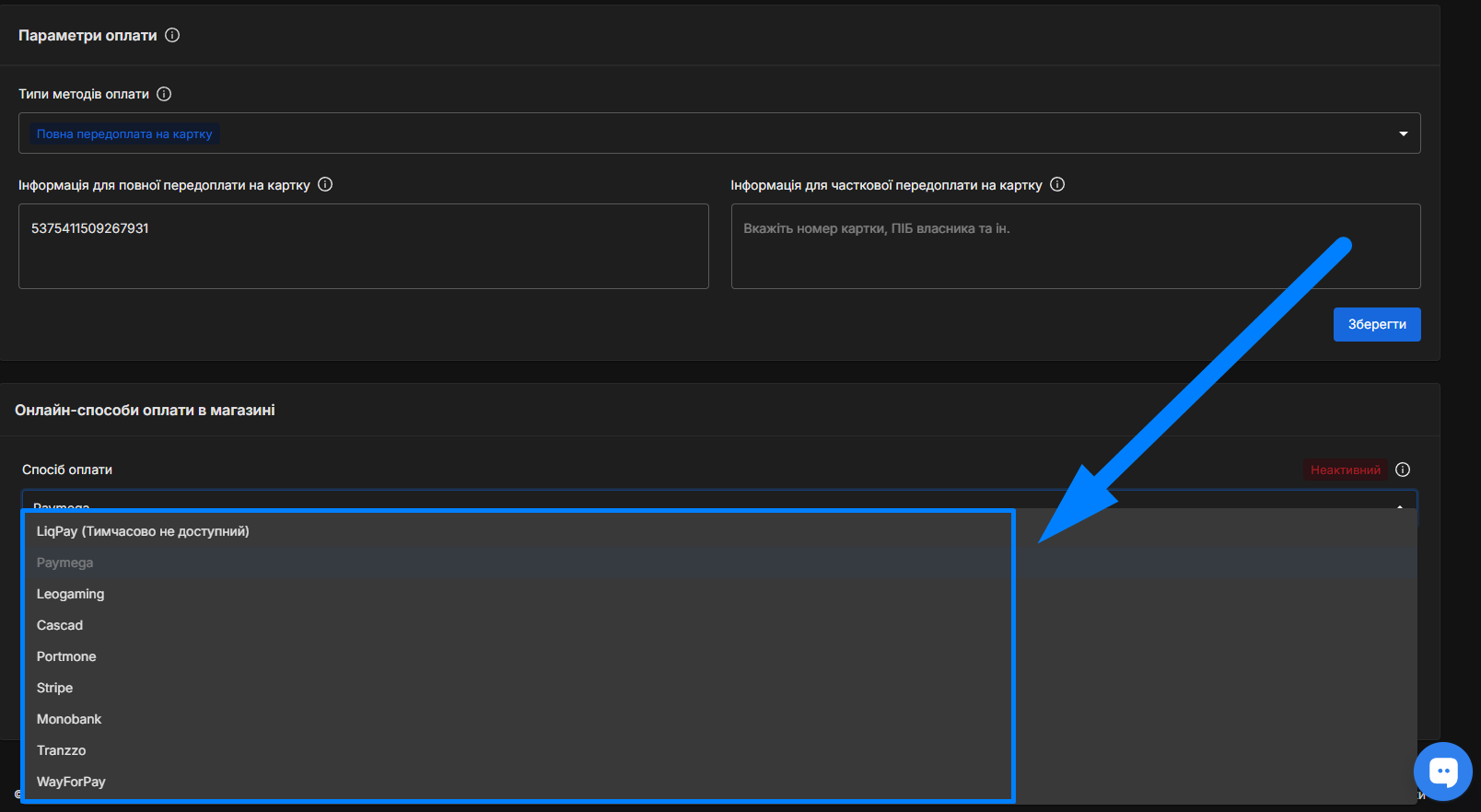Click info icon for повної передоплати на картку
This screenshot has width=1481, height=812.
click(325, 184)
